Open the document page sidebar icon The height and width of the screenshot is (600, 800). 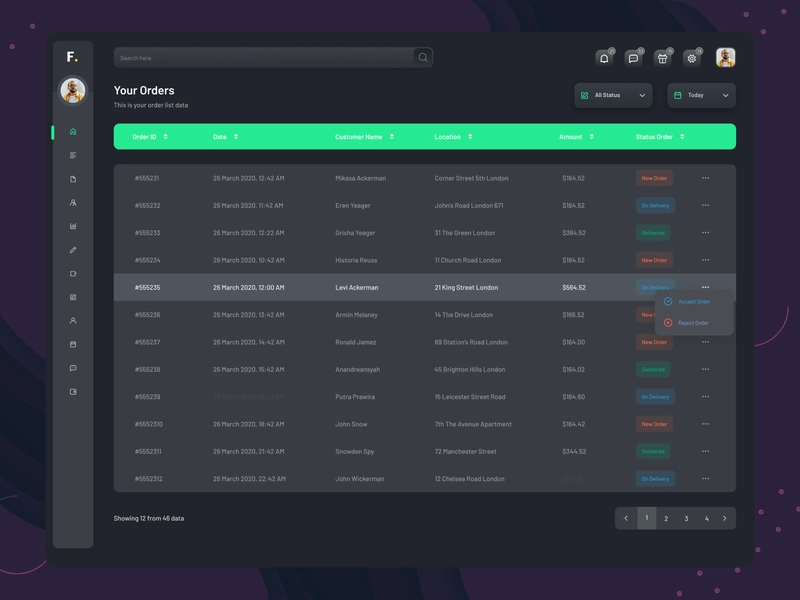click(73, 179)
